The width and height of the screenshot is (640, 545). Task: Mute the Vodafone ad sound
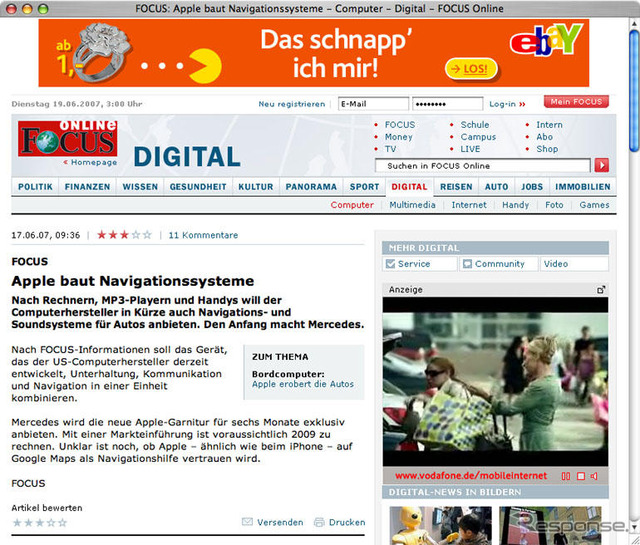click(x=594, y=476)
